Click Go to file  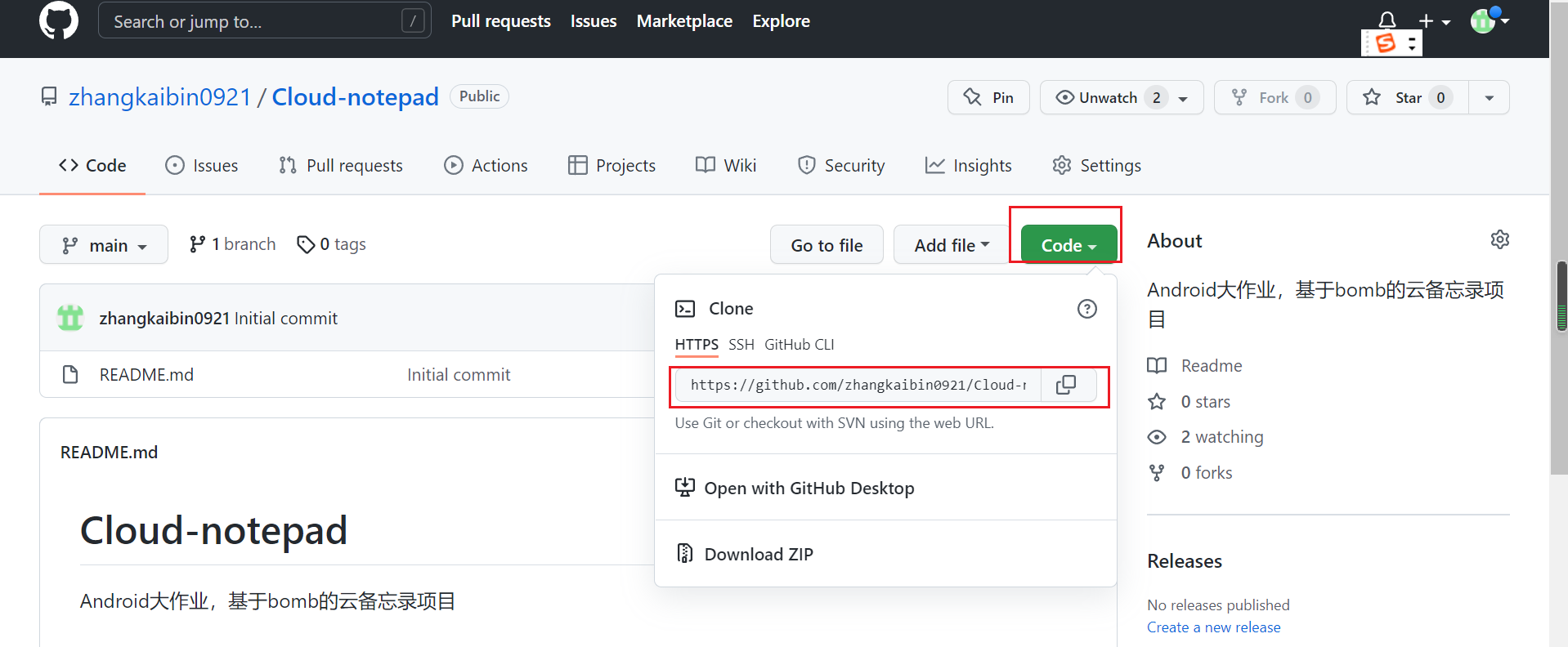(827, 245)
